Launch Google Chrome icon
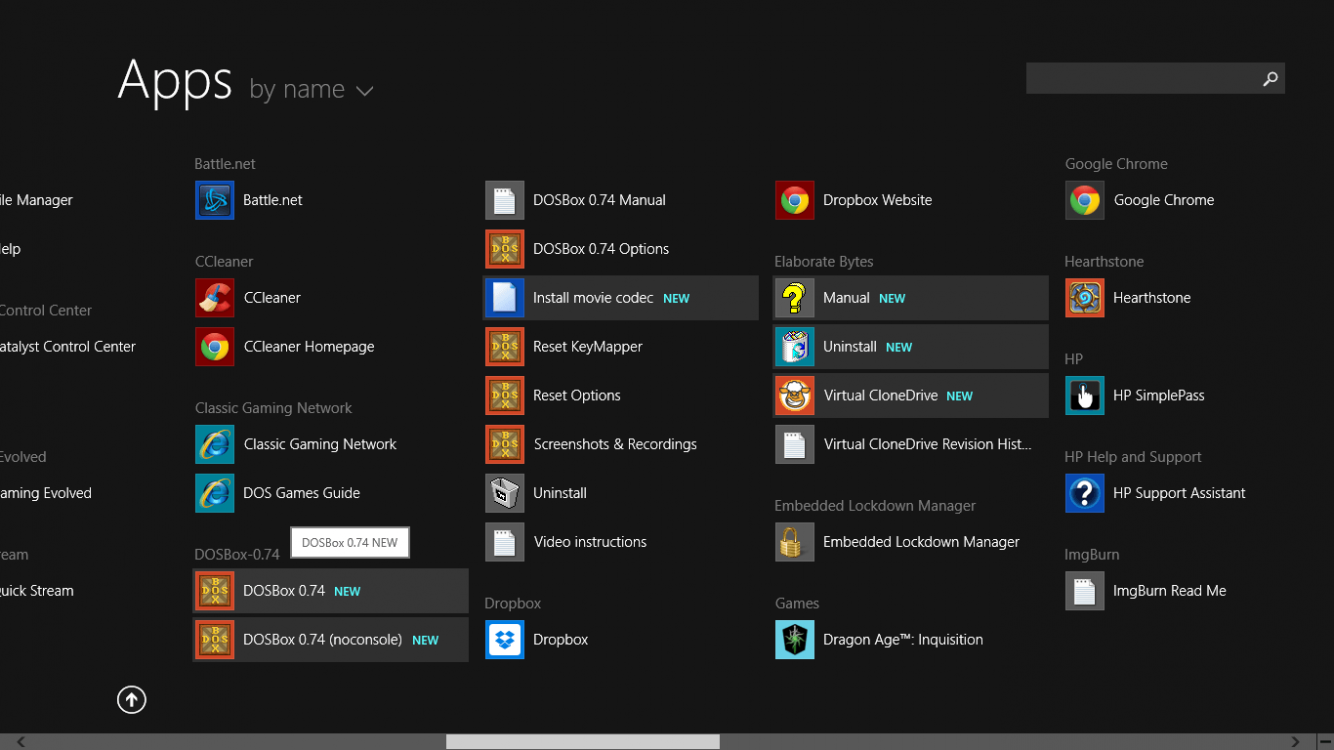 [1084, 200]
